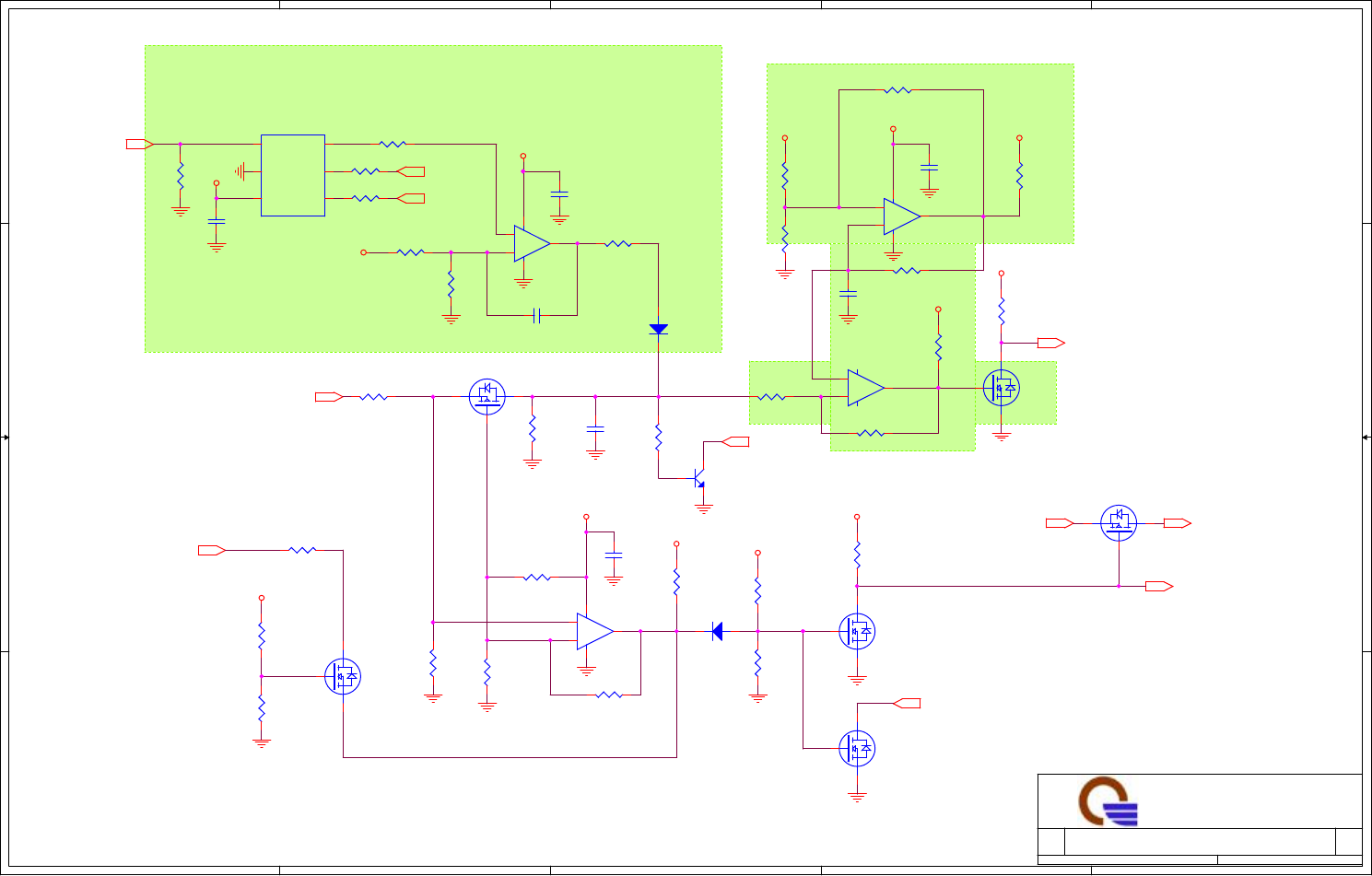Screen dimensions: 1372x876
Task: Select the input port feeding the IC block
Action: pos(140,144)
